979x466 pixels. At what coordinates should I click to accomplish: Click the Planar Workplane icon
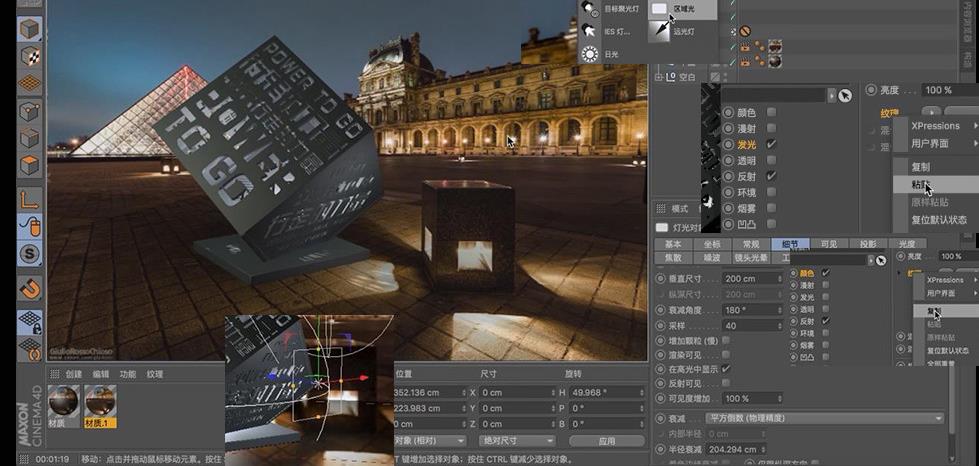pyautogui.click(x=29, y=349)
